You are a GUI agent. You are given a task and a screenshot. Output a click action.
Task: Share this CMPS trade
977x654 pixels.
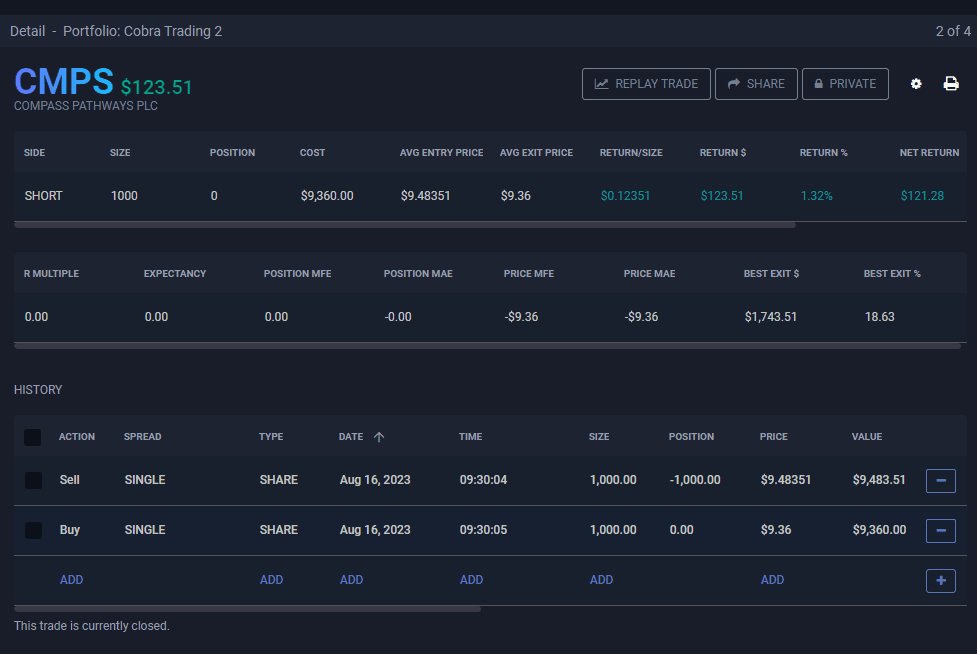756,84
